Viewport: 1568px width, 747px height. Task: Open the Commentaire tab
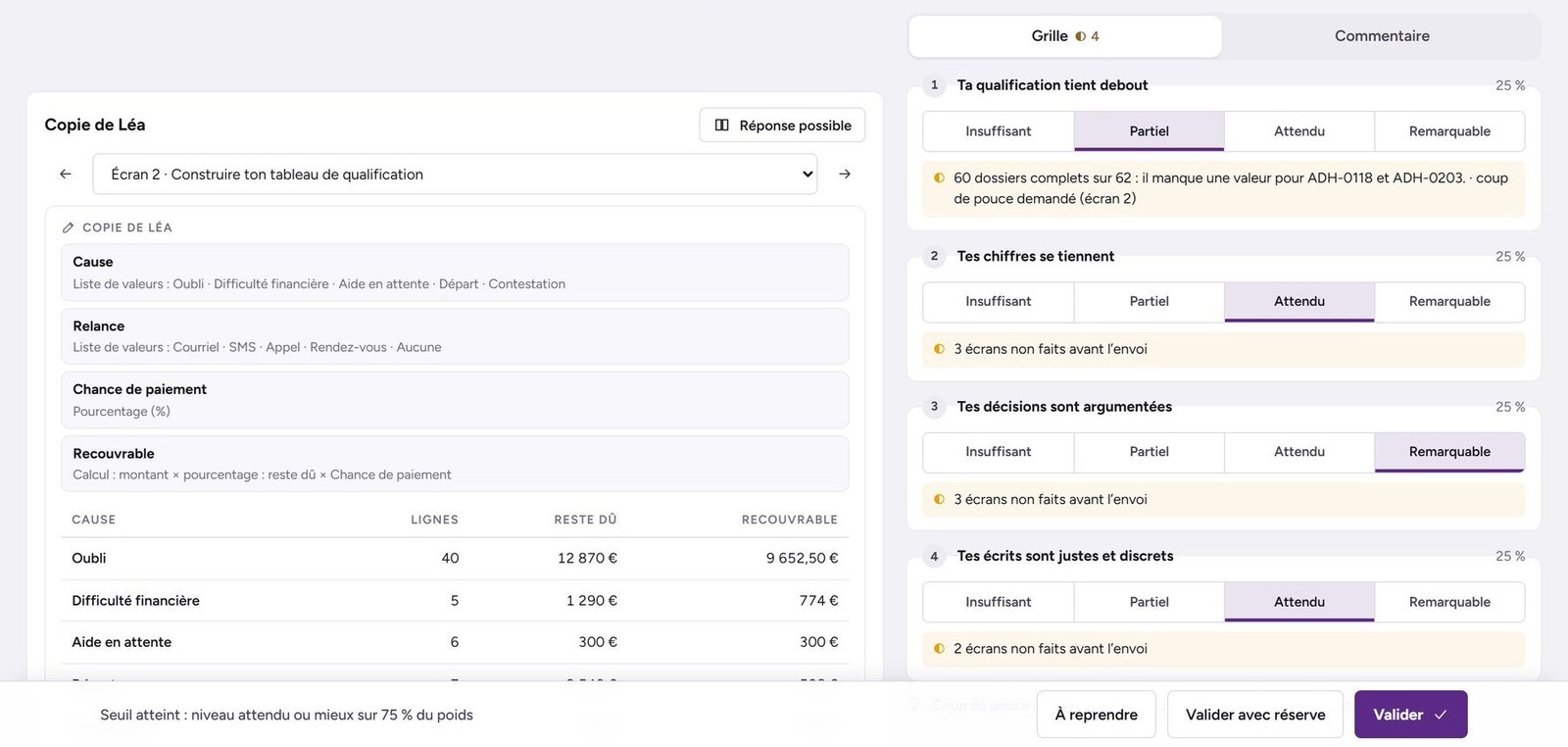1382,36
